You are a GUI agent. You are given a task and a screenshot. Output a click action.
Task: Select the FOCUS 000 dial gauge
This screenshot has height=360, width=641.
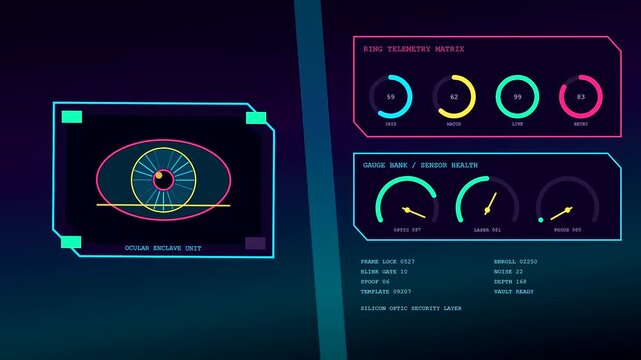pos(567,200)
